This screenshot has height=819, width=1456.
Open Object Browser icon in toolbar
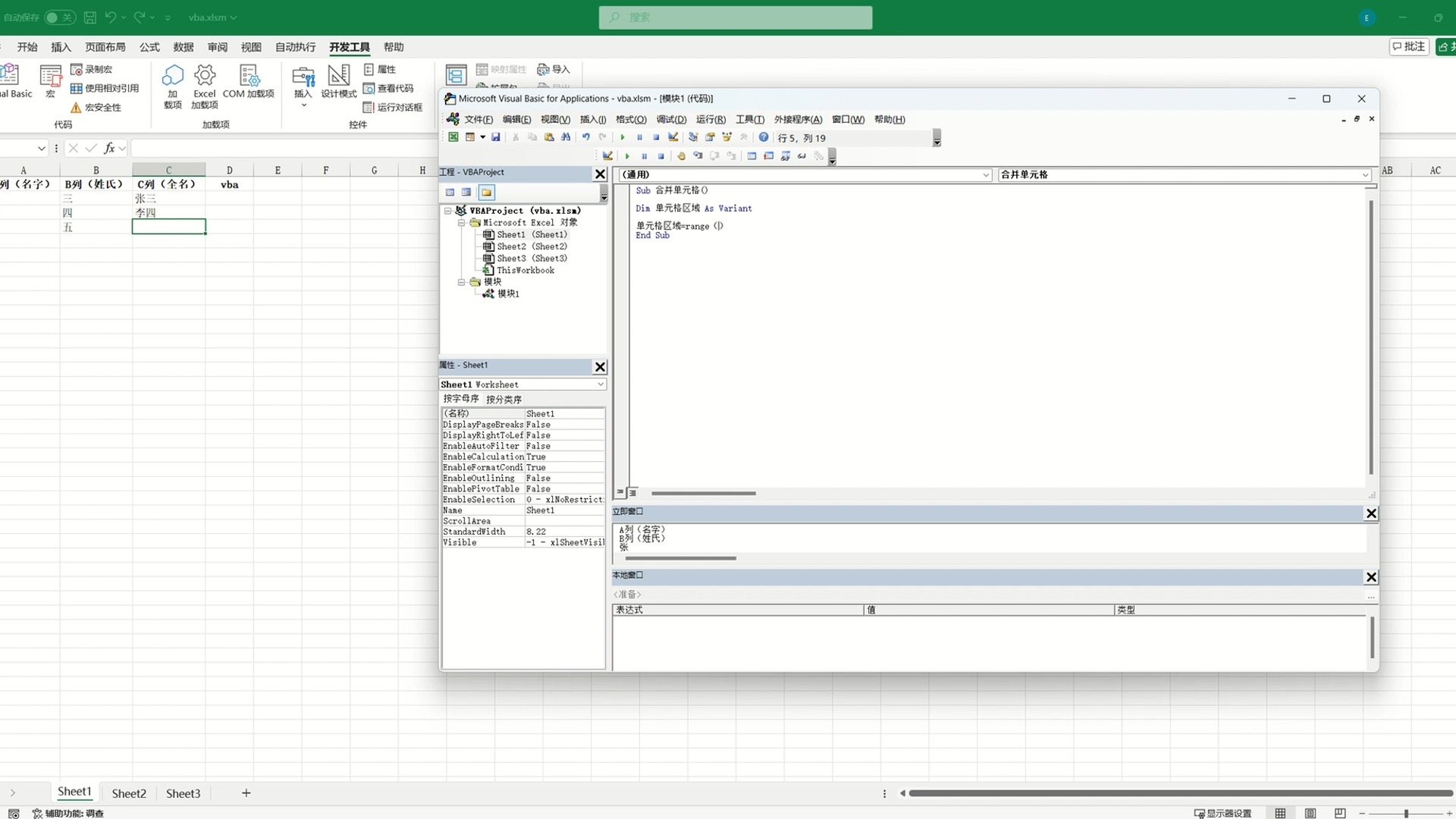(726, 137)
